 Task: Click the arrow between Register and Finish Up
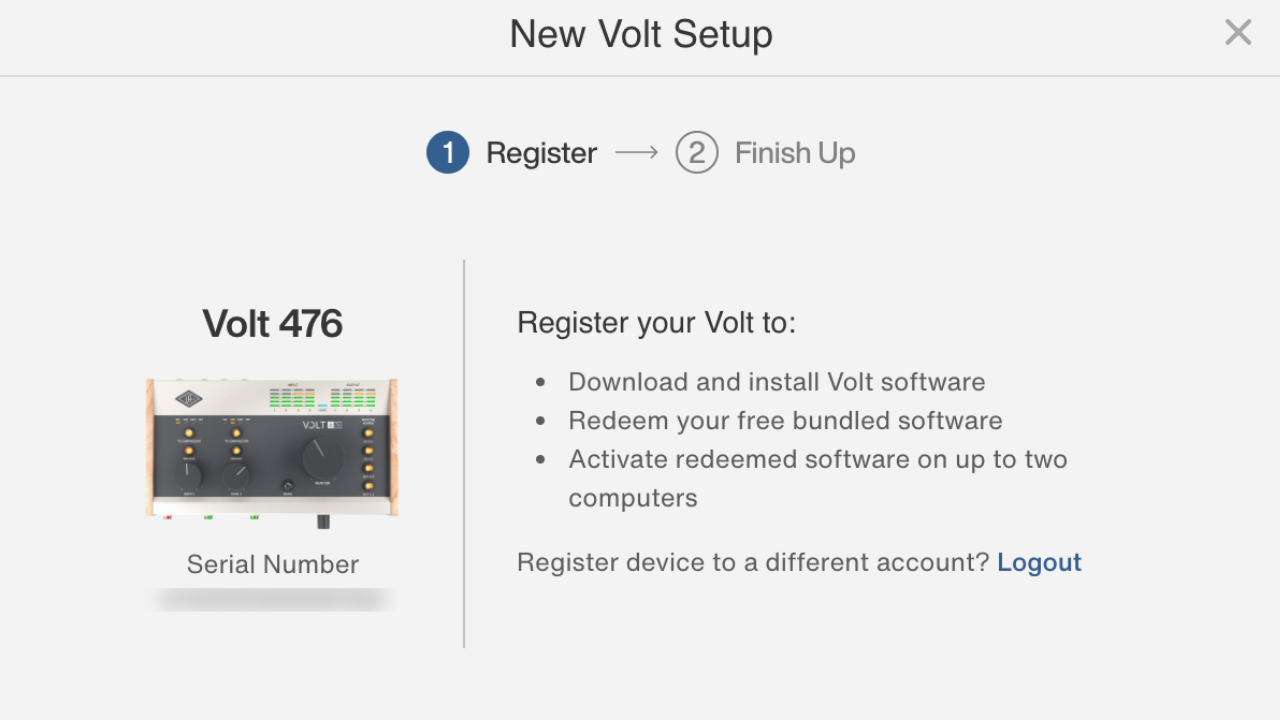[637, 152]
